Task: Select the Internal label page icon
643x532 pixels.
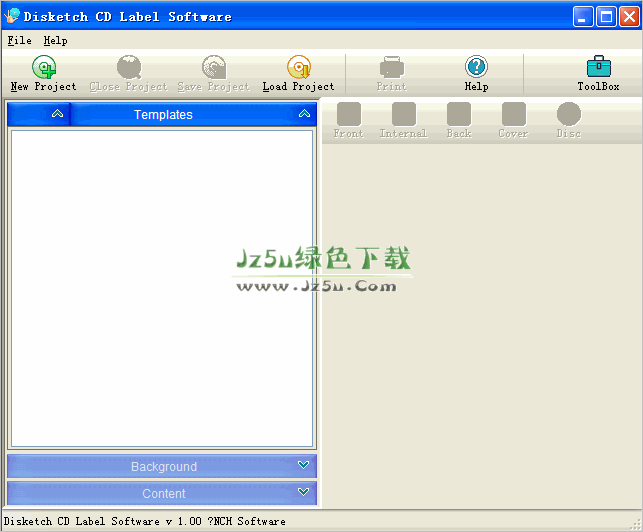Action: tap(404, 114)
